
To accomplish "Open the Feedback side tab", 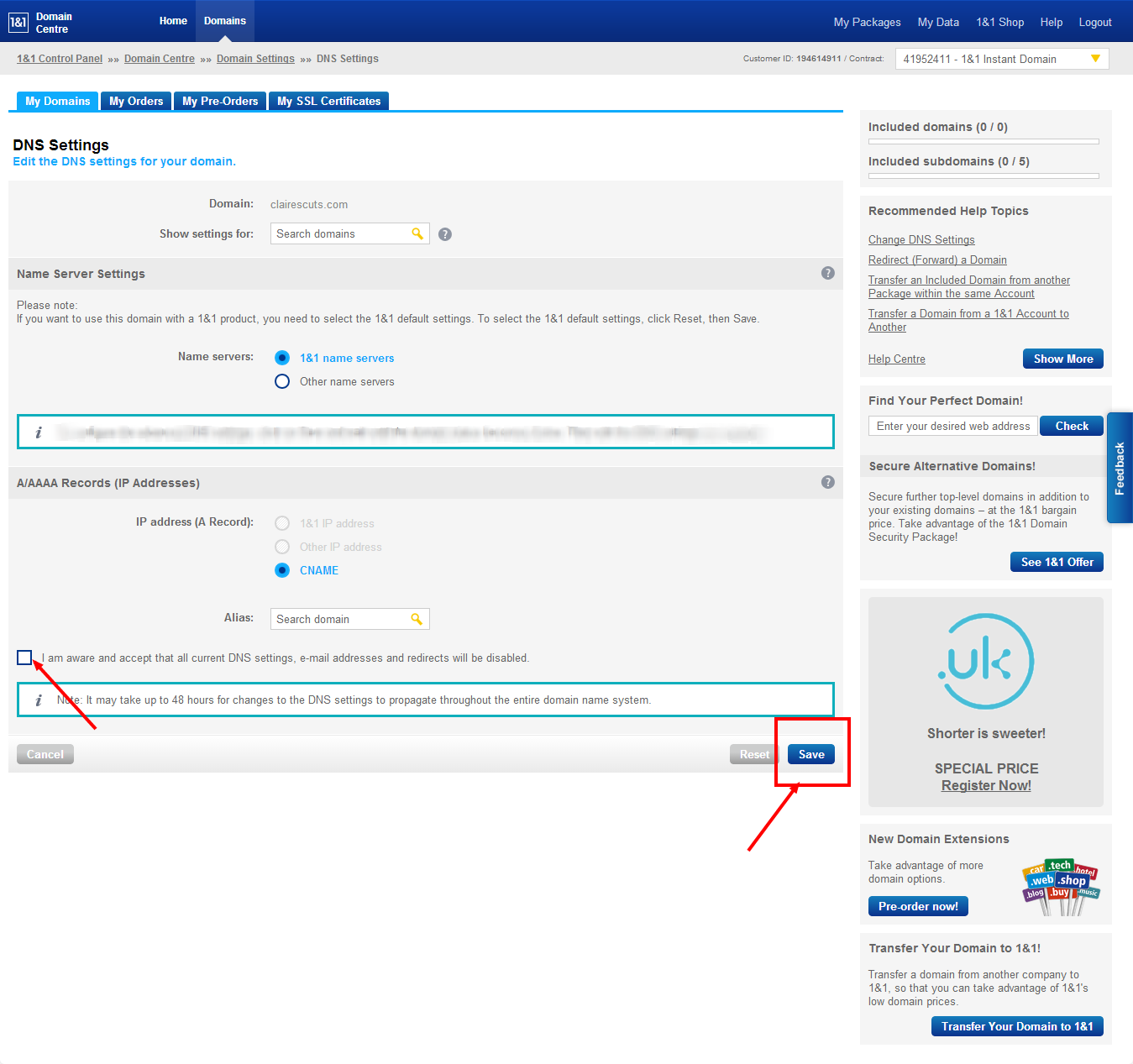I will click(1120, 468).
